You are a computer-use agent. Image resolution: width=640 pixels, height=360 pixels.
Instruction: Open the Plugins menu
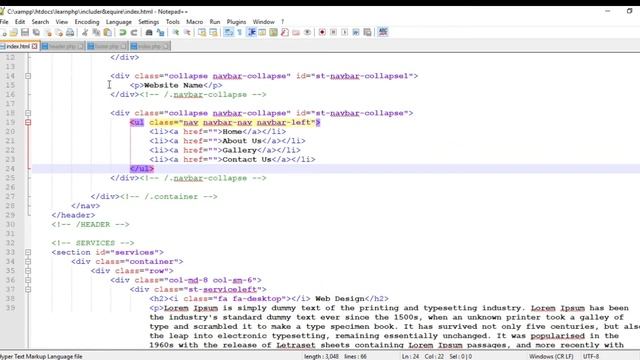pyautogui.click(x=236, y=22)
